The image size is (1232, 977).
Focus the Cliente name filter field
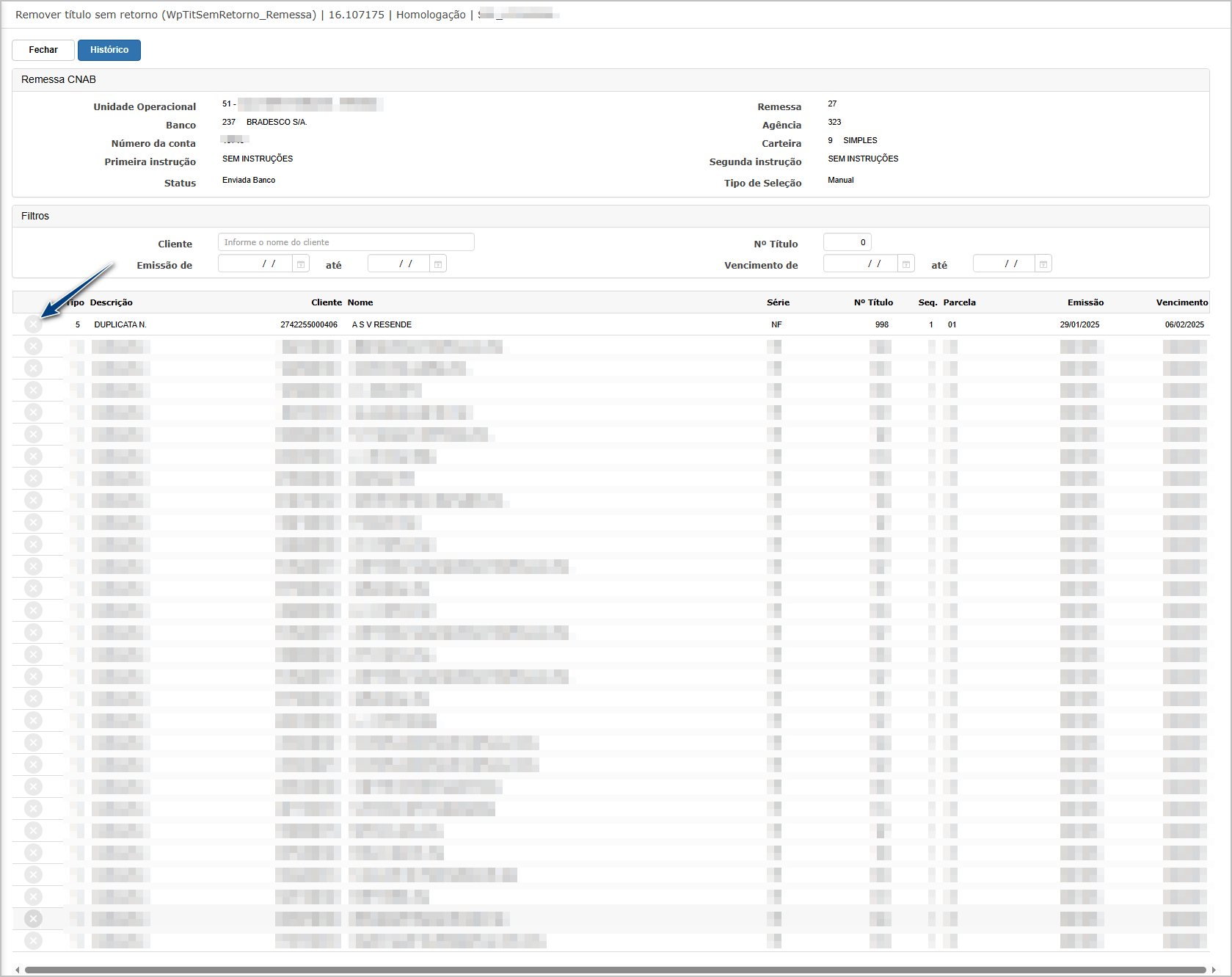coord(346,242)
